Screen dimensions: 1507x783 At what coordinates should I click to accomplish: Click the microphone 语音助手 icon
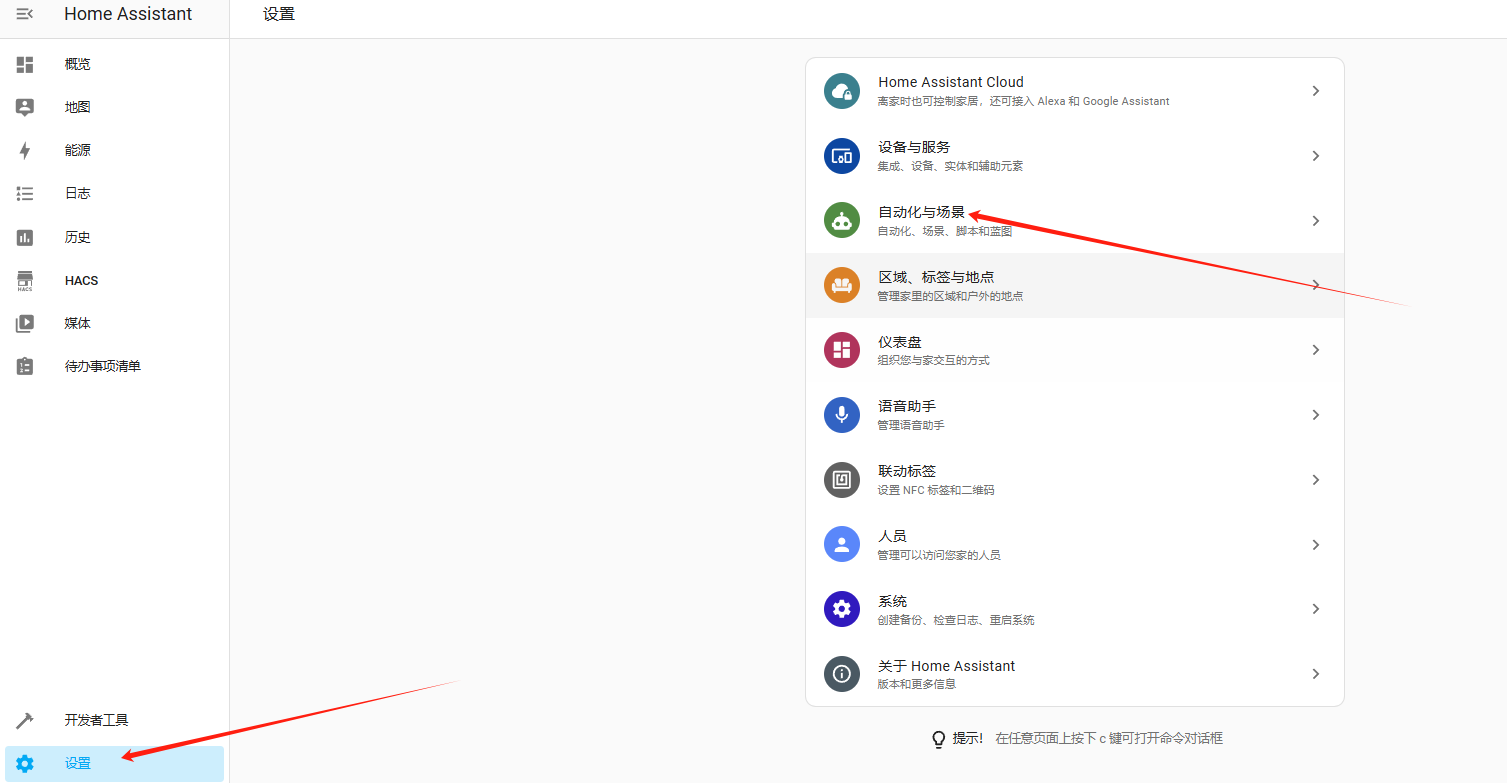point(841,415)
